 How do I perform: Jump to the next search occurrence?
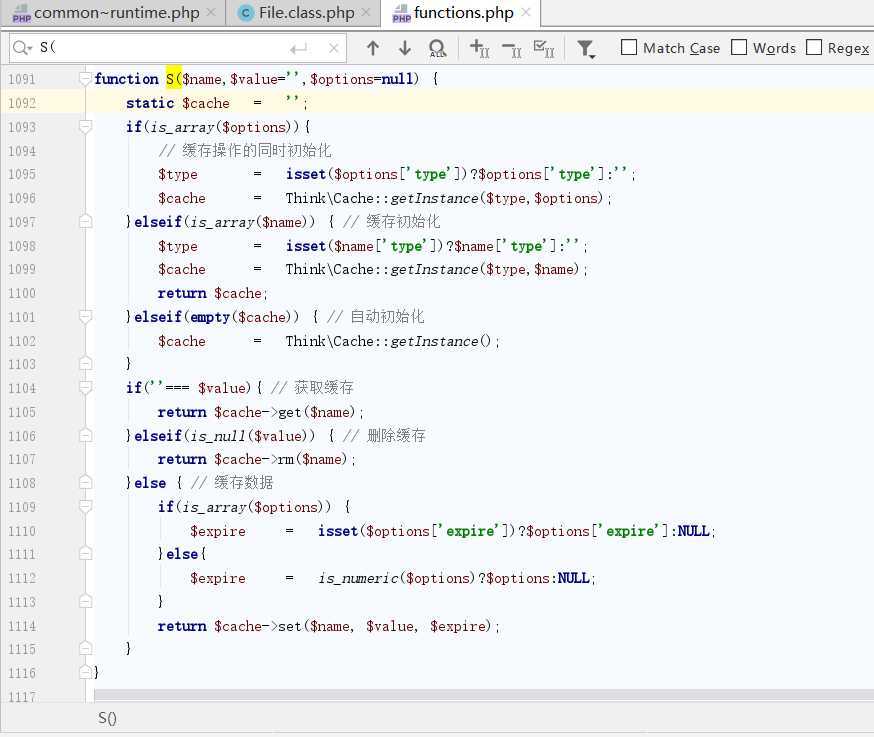pyautogui.click(x=405, y=48)
